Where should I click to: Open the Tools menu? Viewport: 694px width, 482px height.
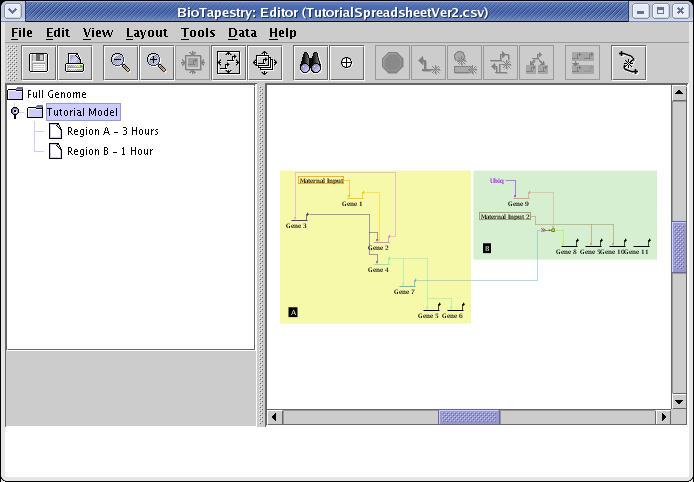pyautogui.click(x=198, y=32)
